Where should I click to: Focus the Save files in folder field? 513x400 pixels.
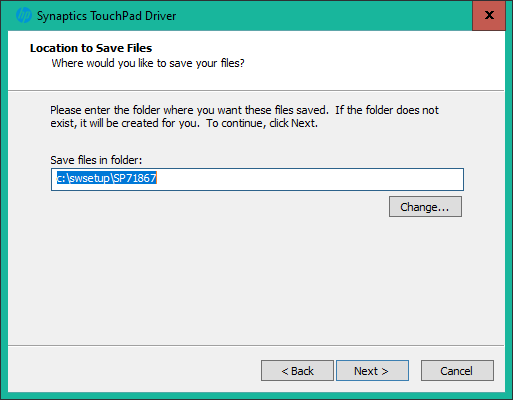coord(257,179)
